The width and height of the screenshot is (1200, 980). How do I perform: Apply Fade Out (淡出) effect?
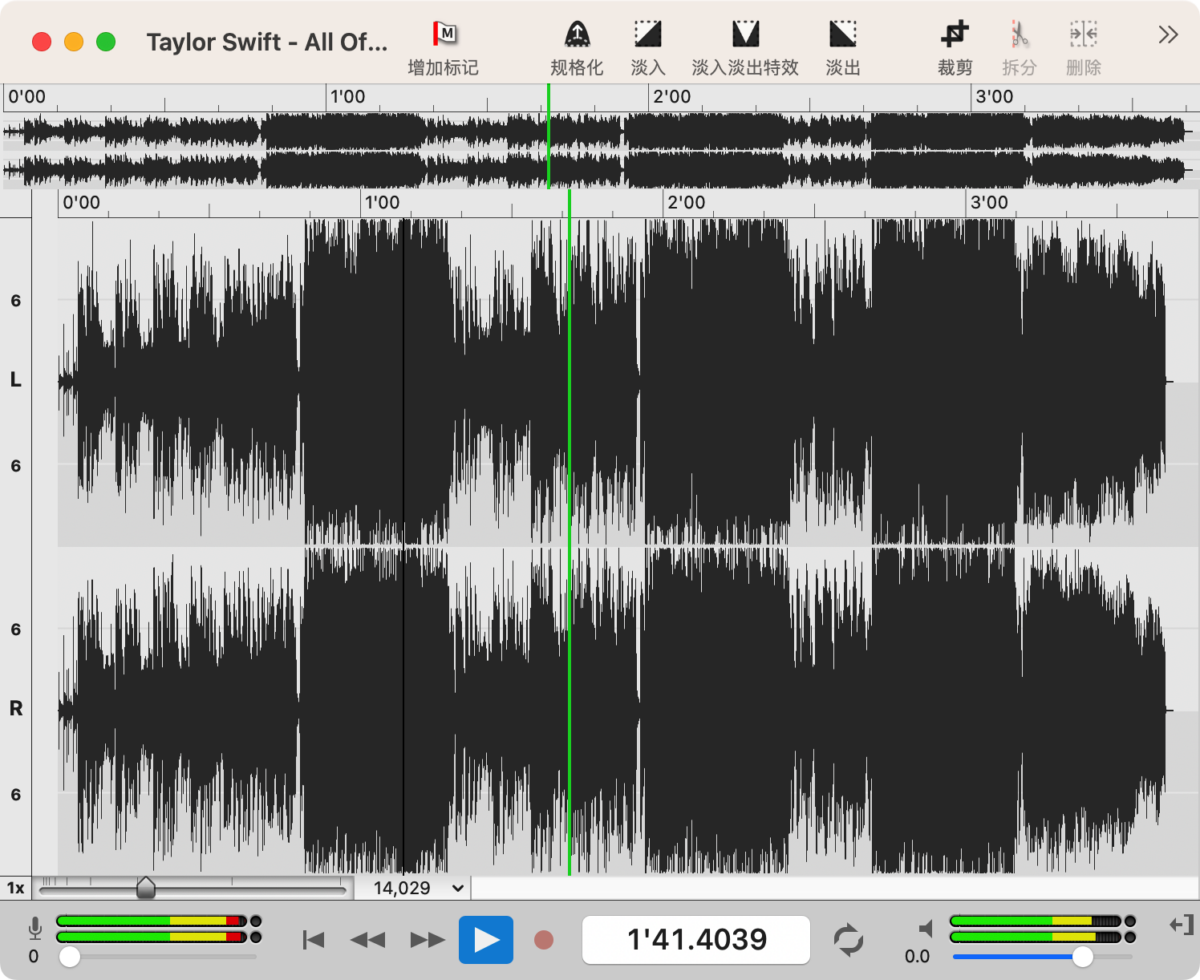pyautogui.click(x=843, y=34)
